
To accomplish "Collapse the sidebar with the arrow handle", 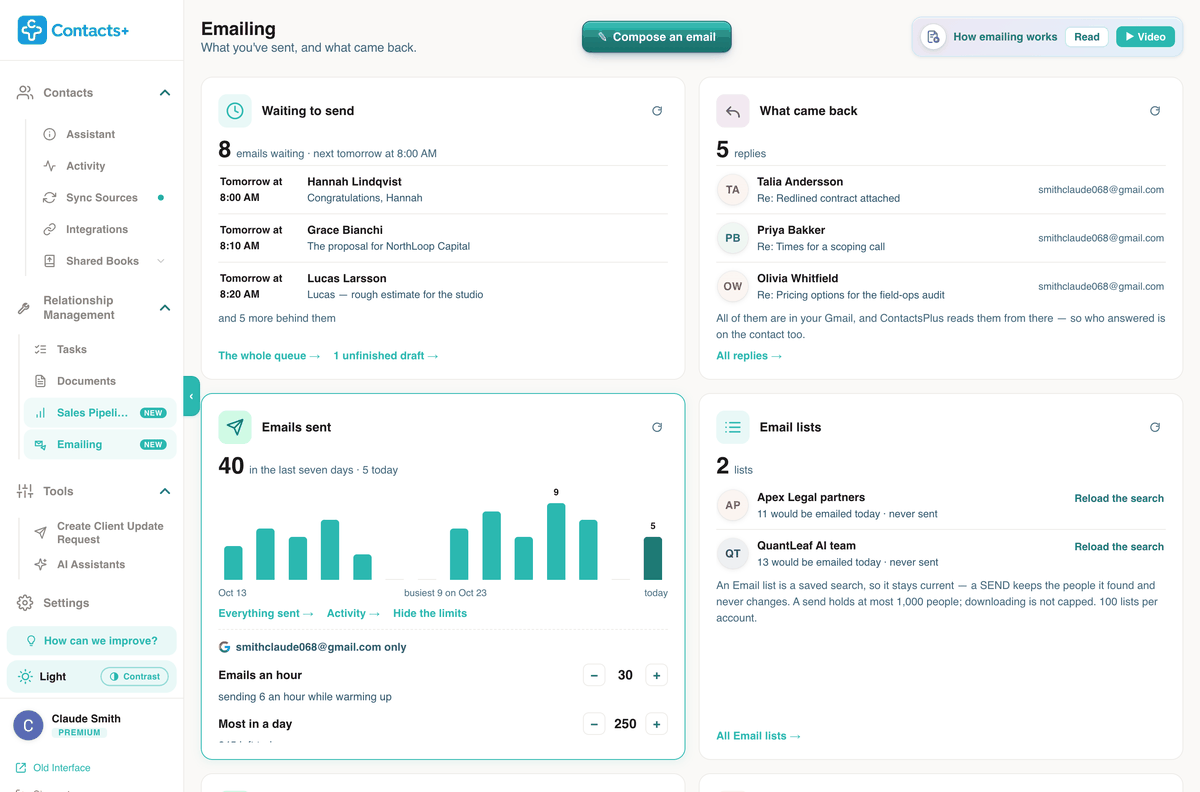I will coord(191,396).
